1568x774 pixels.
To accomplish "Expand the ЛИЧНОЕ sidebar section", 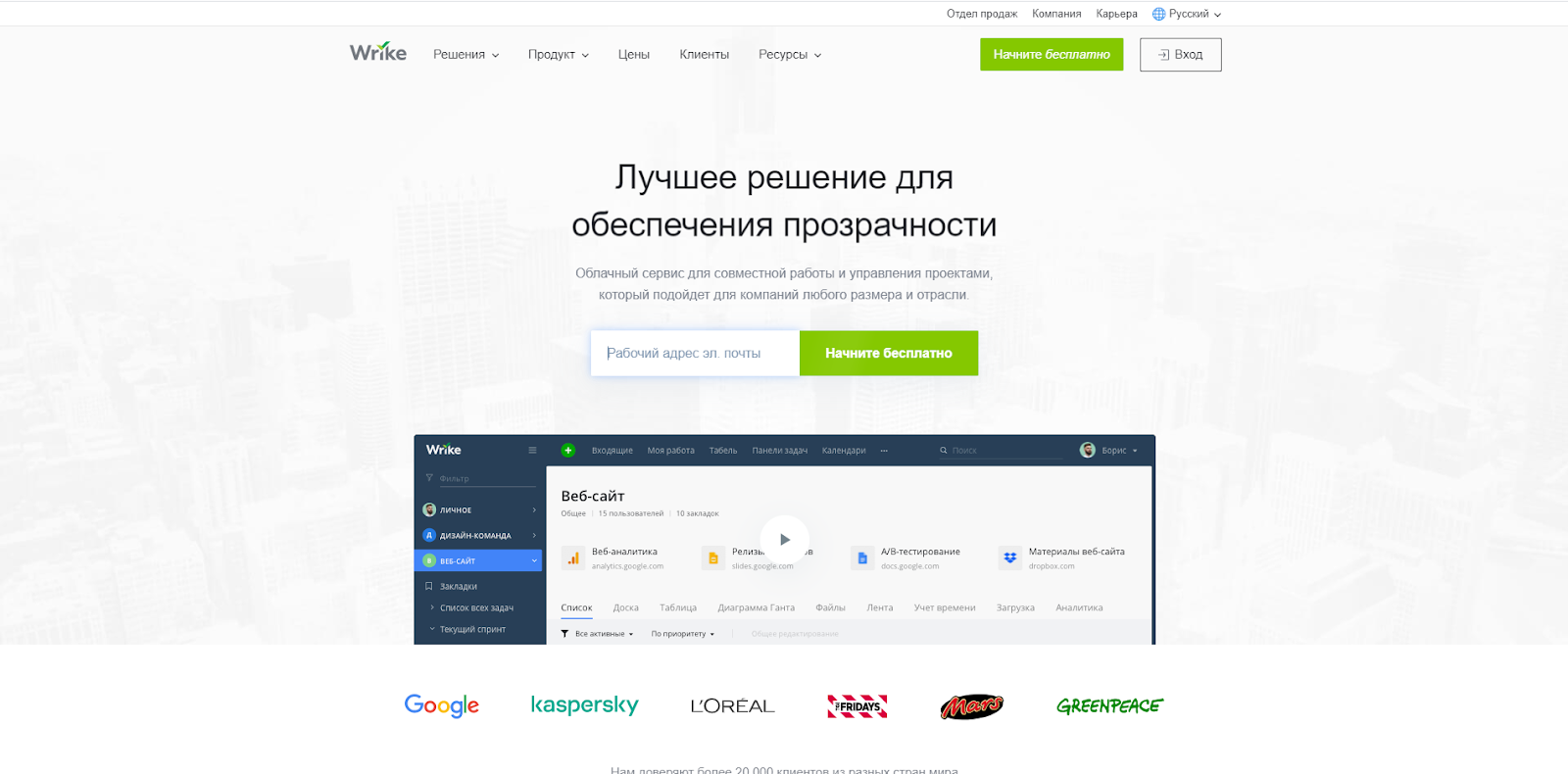I will click(480, 510).
